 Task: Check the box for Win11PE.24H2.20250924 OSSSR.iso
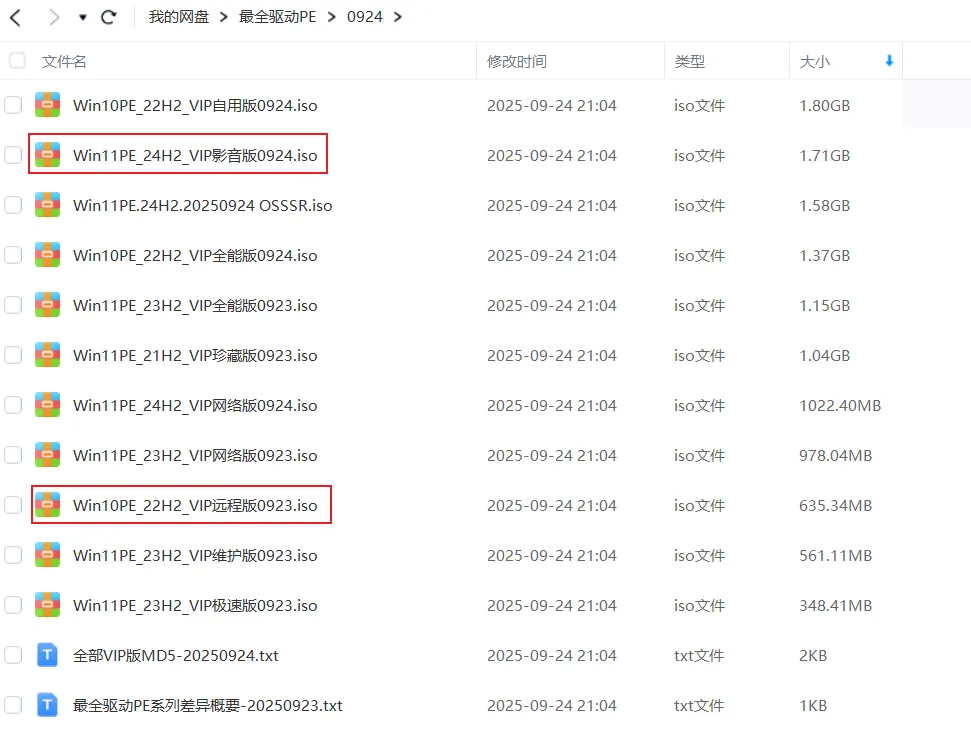[x=13, y=205]
